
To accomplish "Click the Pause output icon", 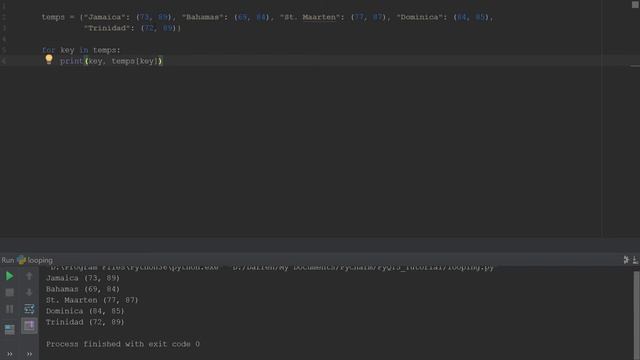I will click(9, 309).
